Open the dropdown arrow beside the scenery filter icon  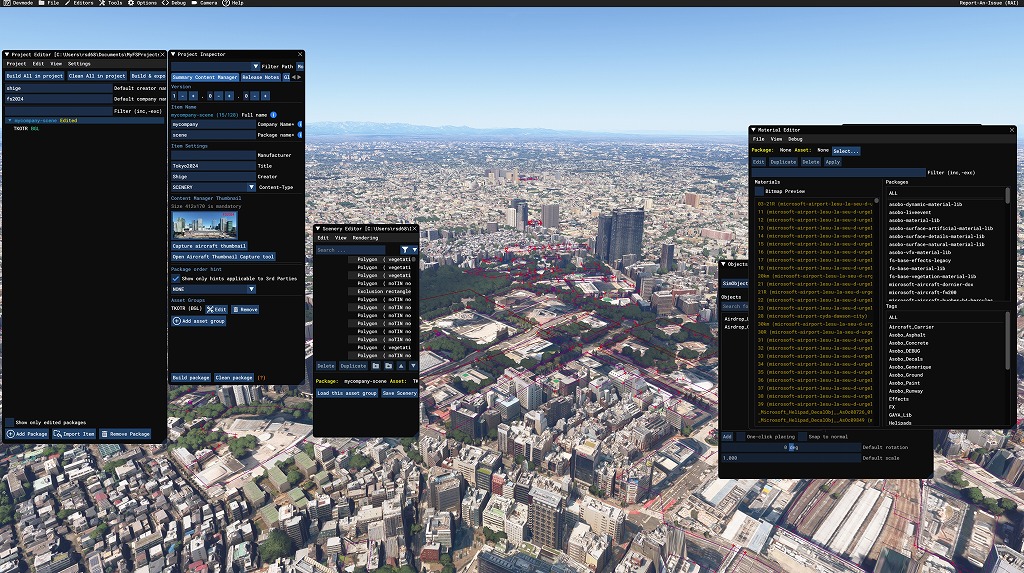(414, 250)
